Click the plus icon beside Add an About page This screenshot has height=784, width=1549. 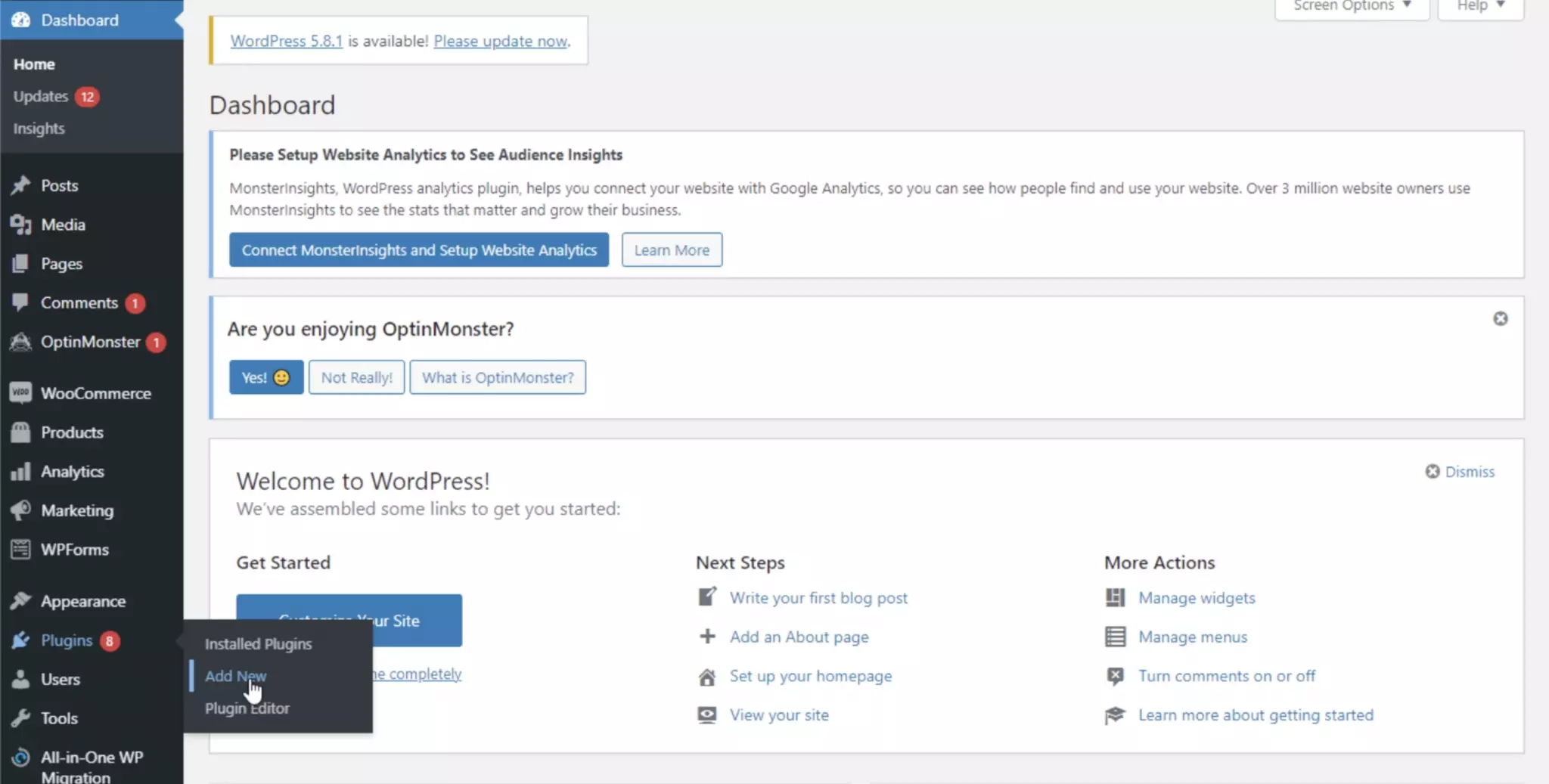point(707,637)
